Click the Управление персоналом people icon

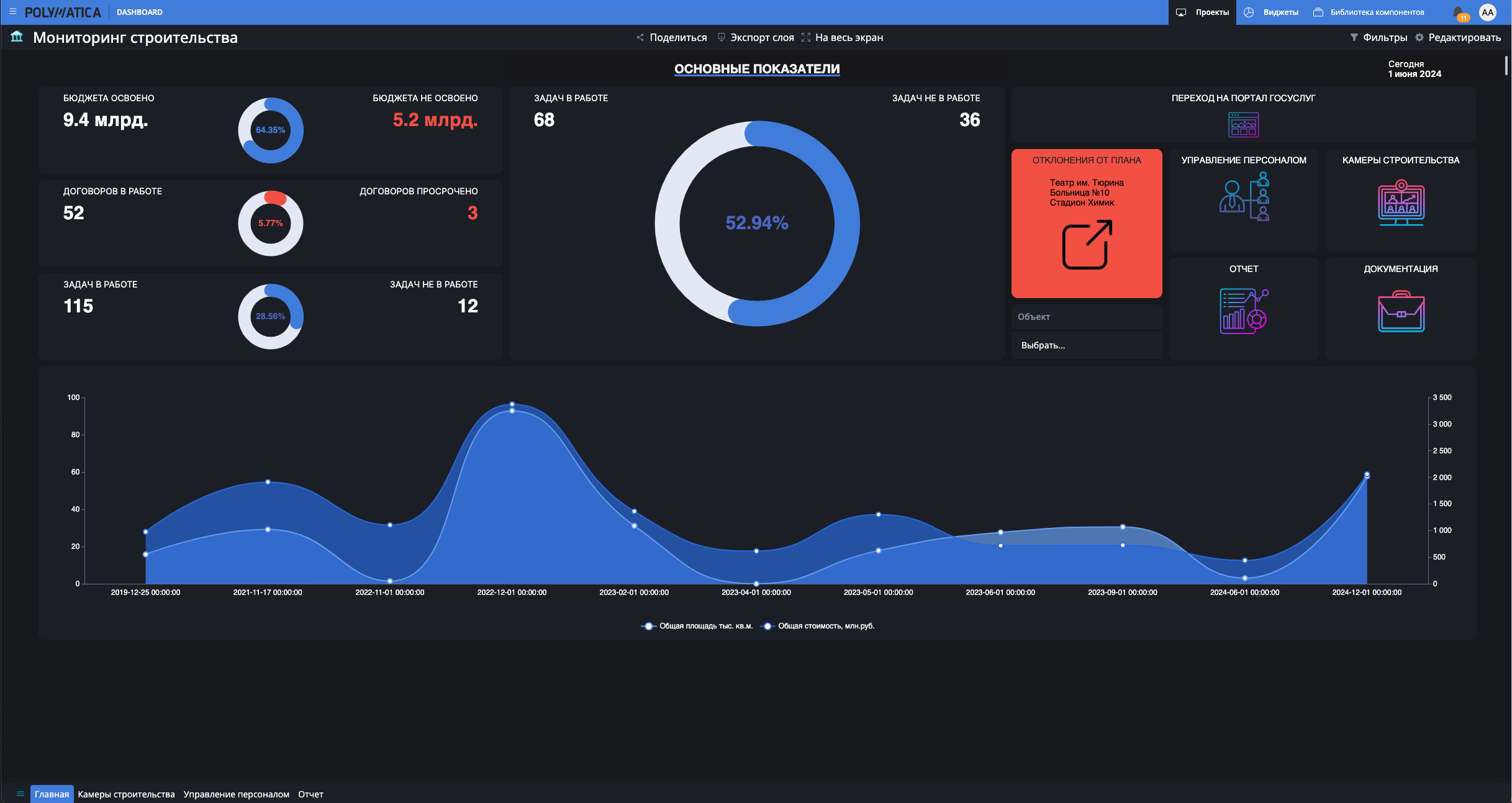pos(1244,197)
